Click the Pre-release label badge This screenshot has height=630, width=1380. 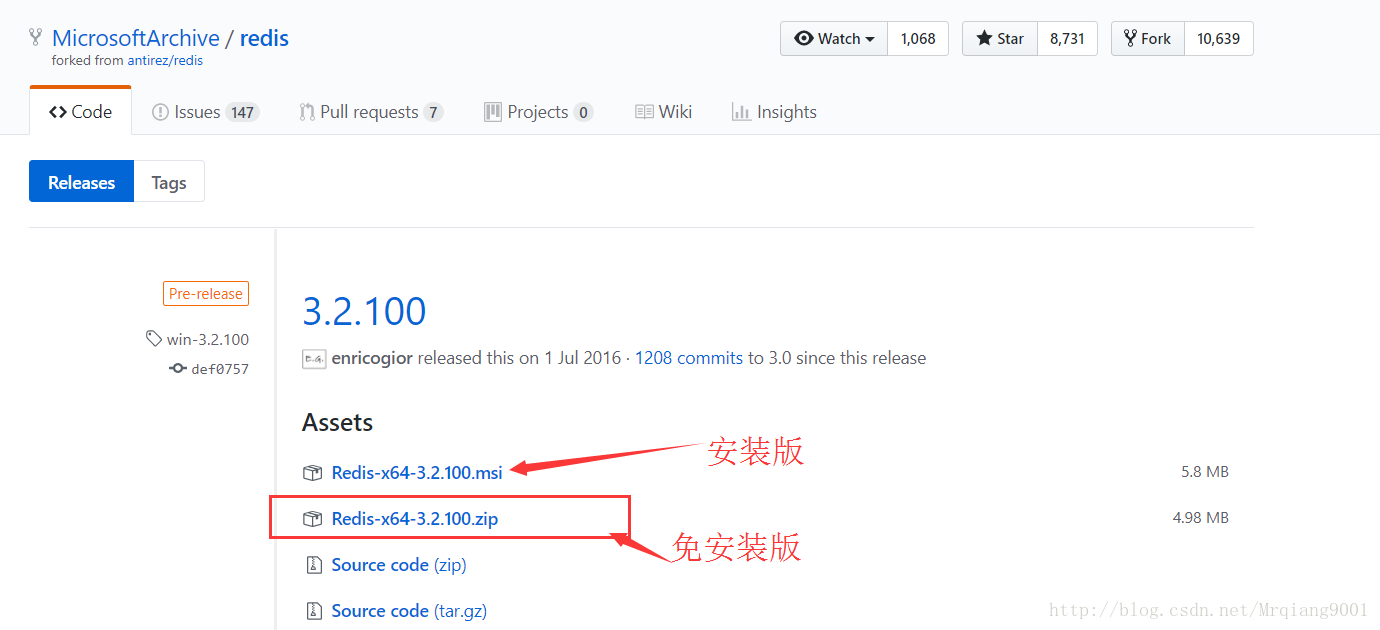206,294
